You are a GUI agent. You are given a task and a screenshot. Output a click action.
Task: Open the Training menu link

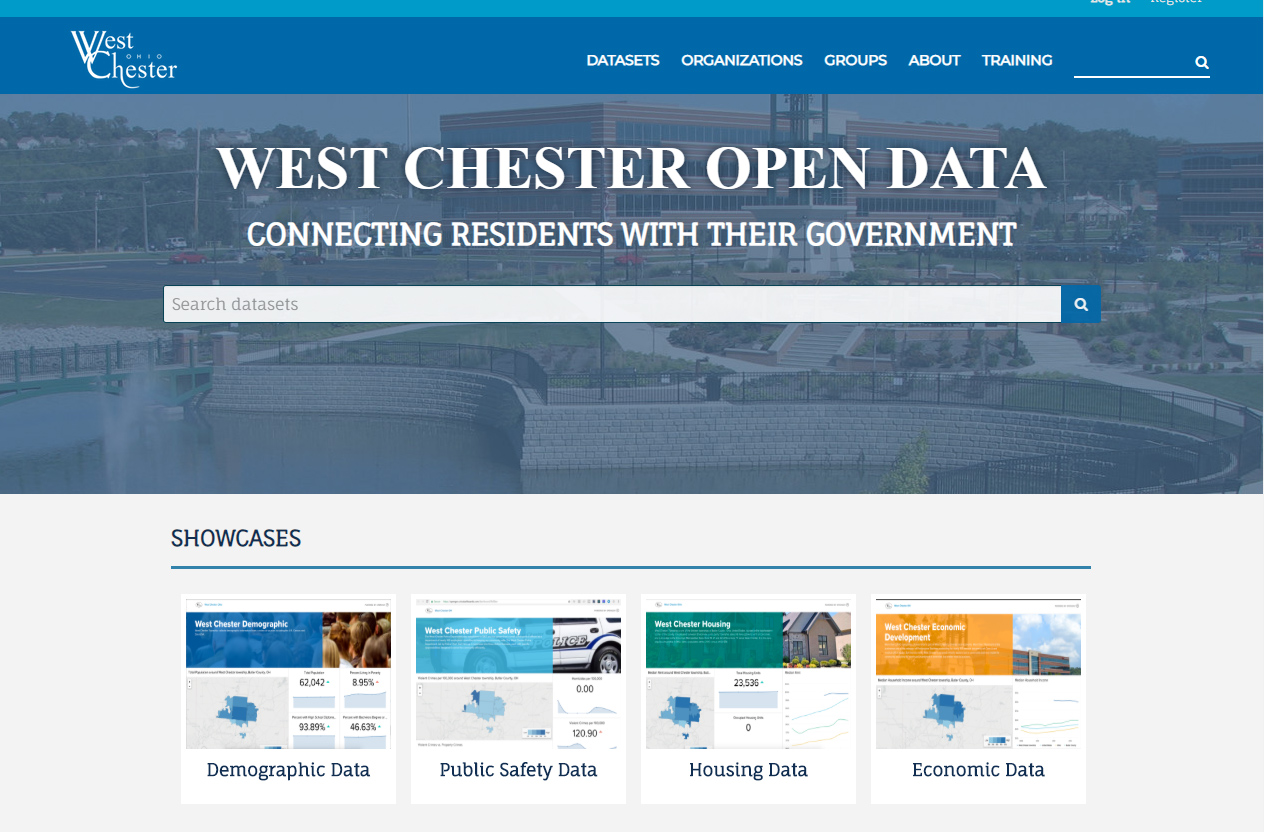click(x=1017, y=60)
